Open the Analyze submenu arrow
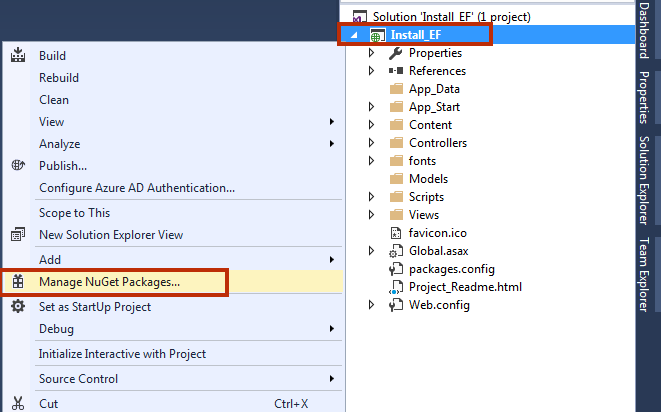 click(x=332, y=144)
